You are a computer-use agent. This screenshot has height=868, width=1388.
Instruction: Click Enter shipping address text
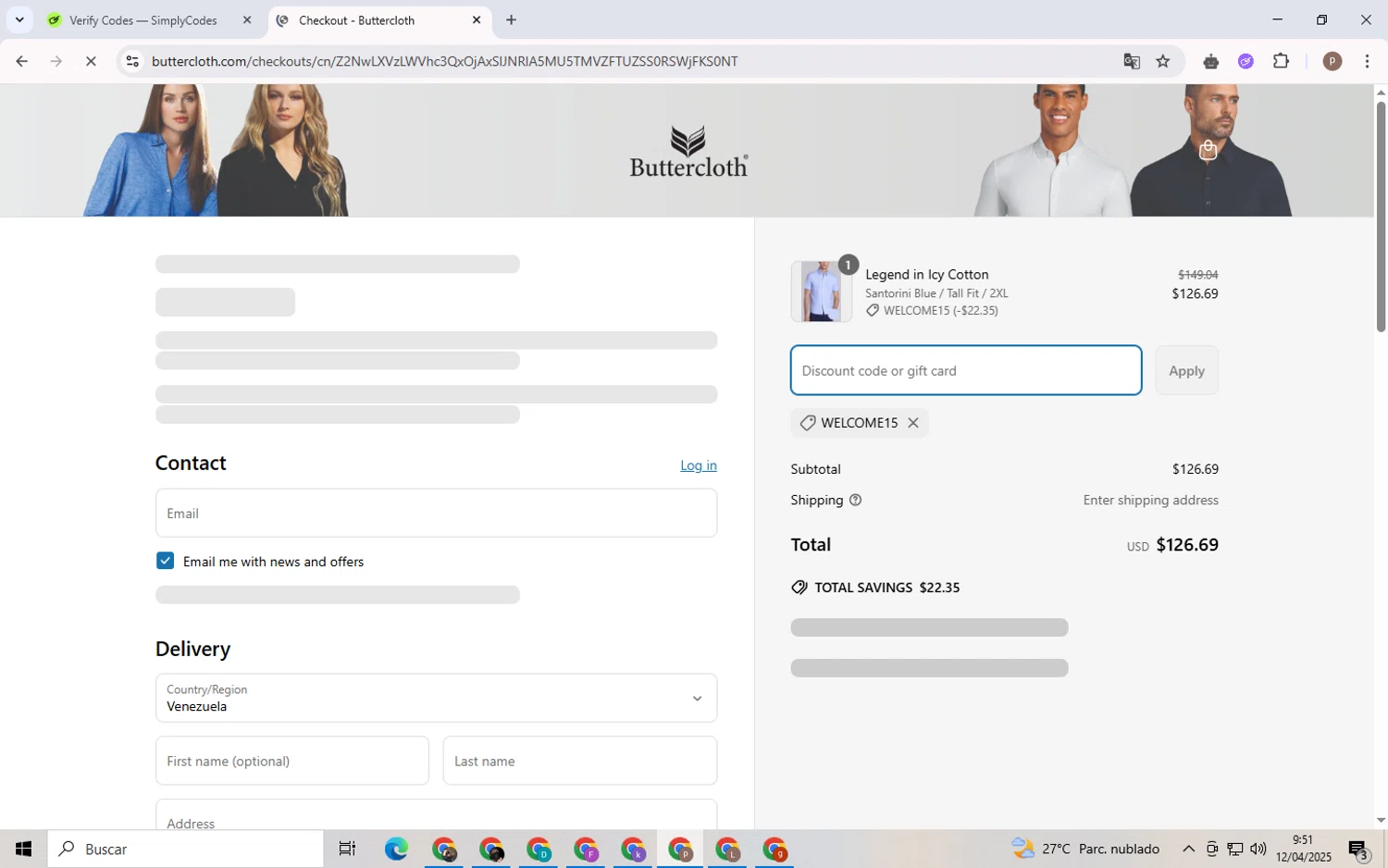point(1150,500)
